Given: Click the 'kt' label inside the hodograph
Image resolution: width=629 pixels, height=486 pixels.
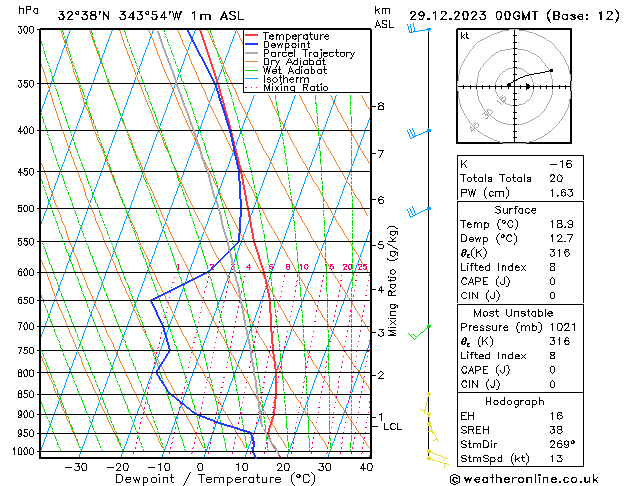Looking at the screenshot, I should point(465,36).
